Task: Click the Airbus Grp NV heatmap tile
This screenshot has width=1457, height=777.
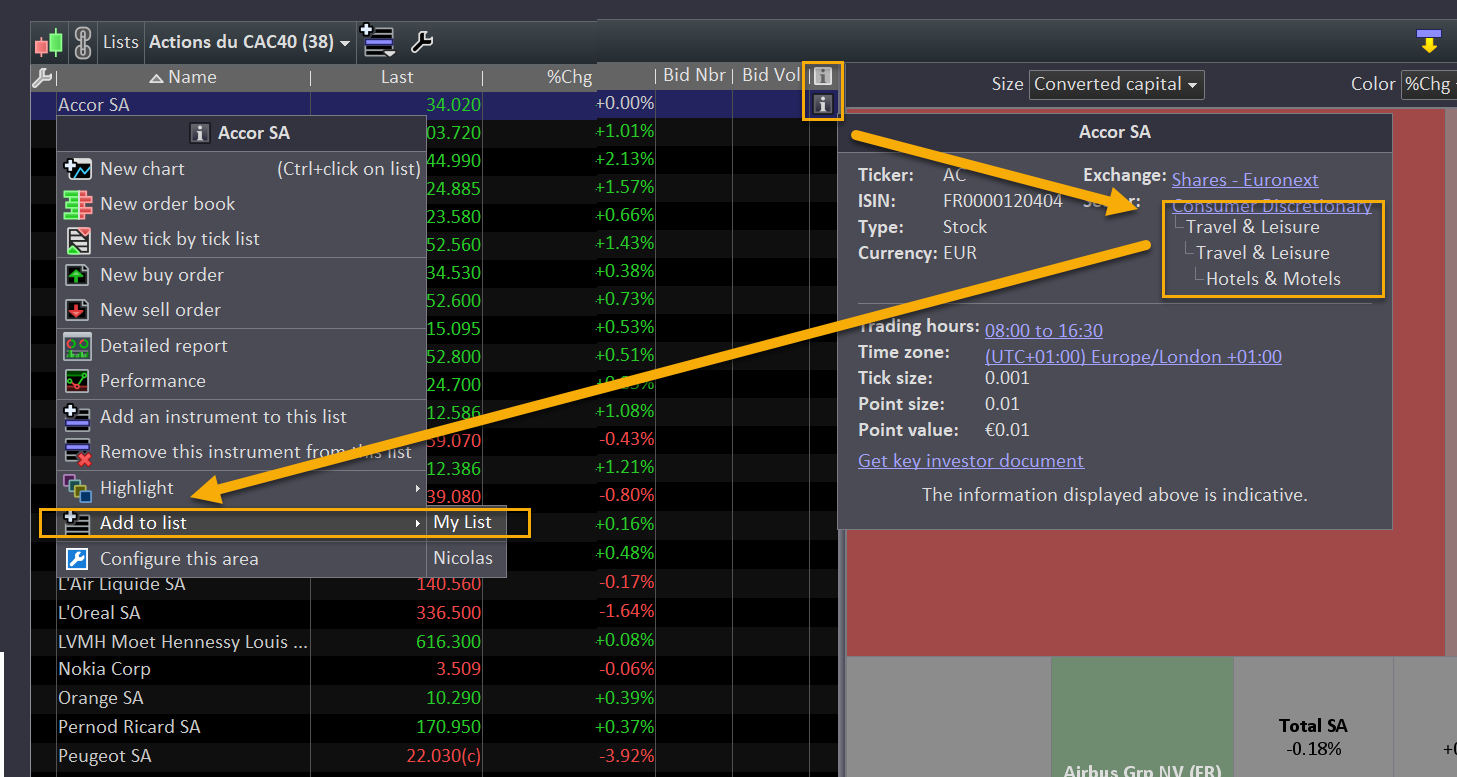Action: pos(1142,717)
